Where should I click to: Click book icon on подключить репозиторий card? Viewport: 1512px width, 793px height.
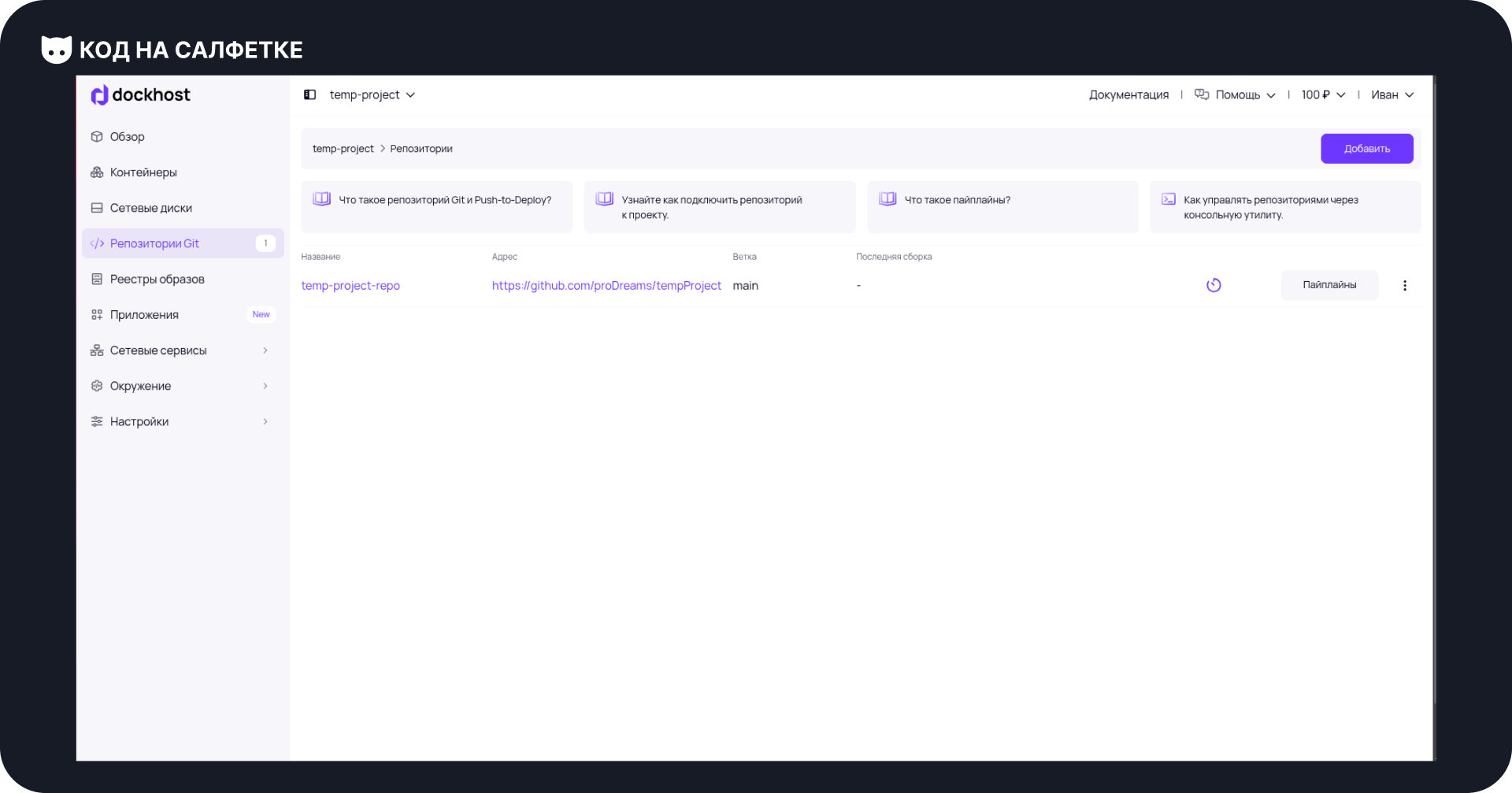click(x=605, y=199)
